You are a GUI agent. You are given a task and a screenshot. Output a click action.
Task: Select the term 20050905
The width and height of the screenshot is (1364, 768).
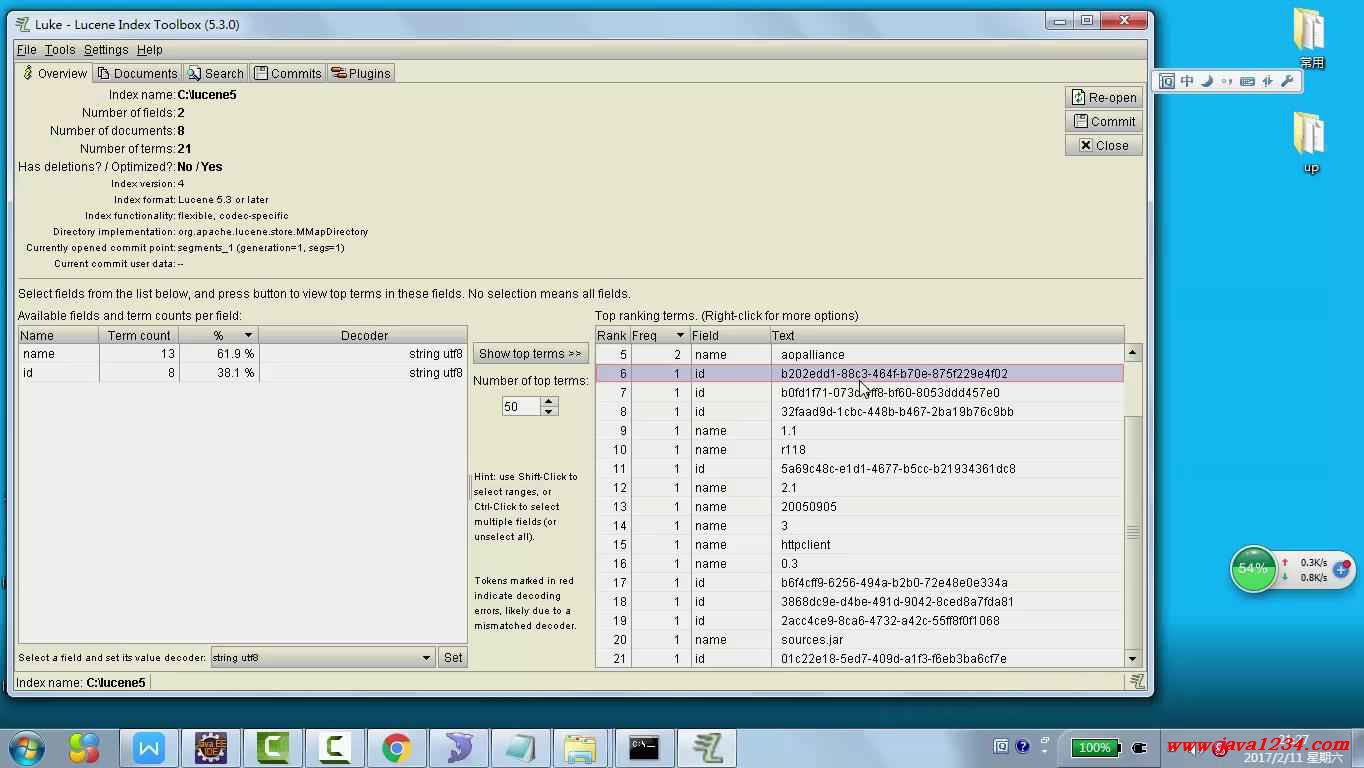(x=860, y=506)
